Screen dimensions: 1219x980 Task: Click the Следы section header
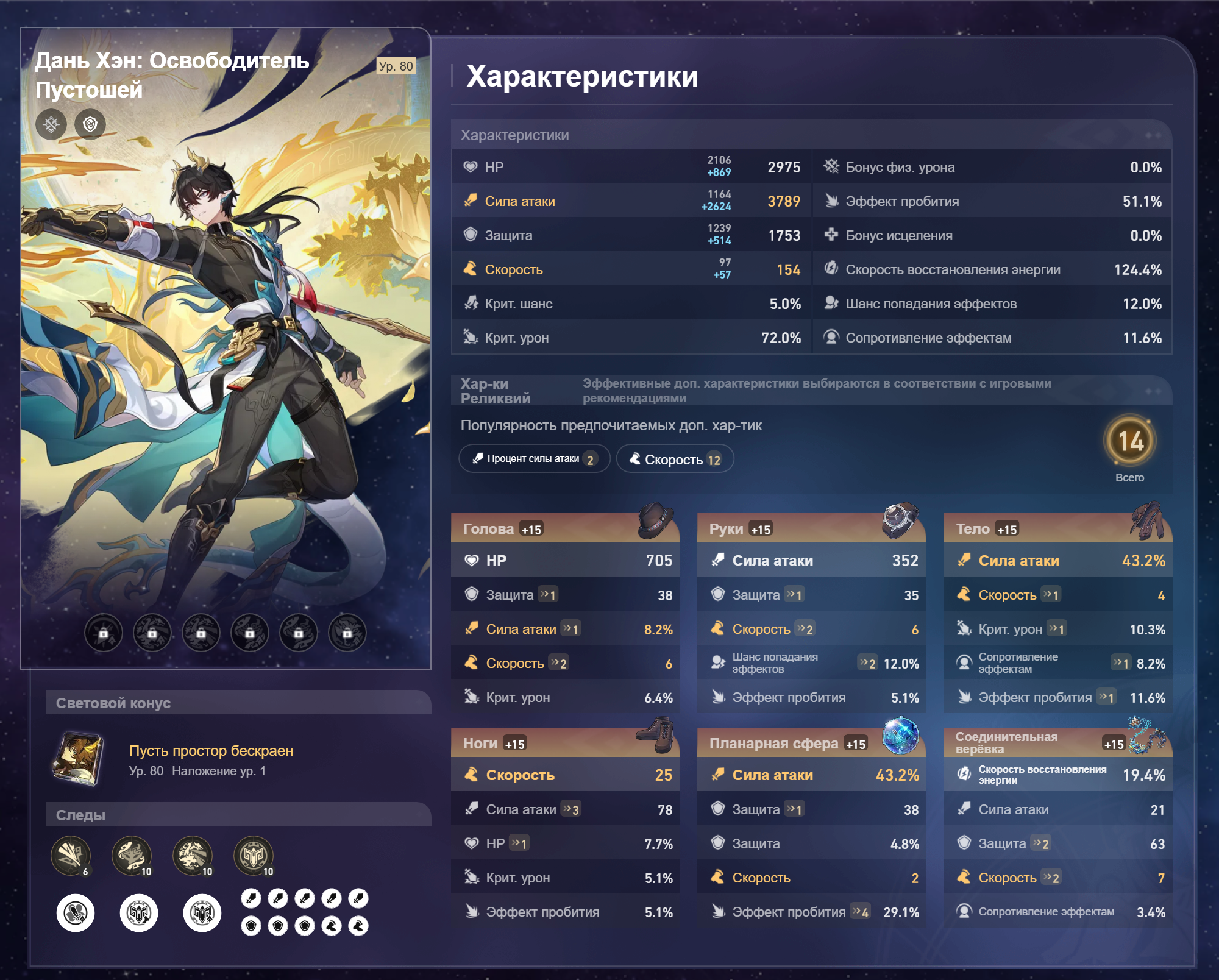(239, 815)
